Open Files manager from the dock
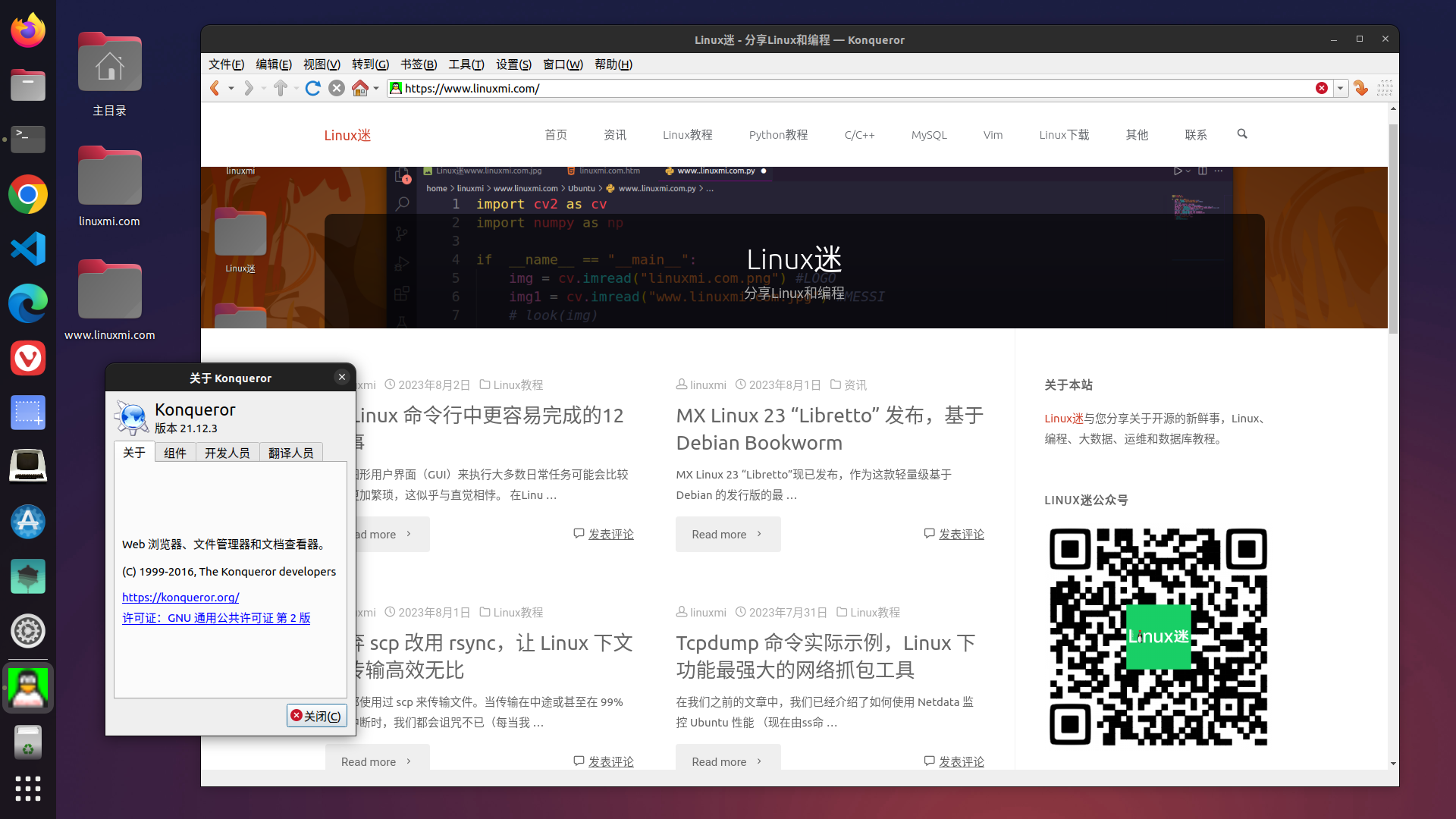The height and width of the screenshot is (819, 1456). [28, 85]
